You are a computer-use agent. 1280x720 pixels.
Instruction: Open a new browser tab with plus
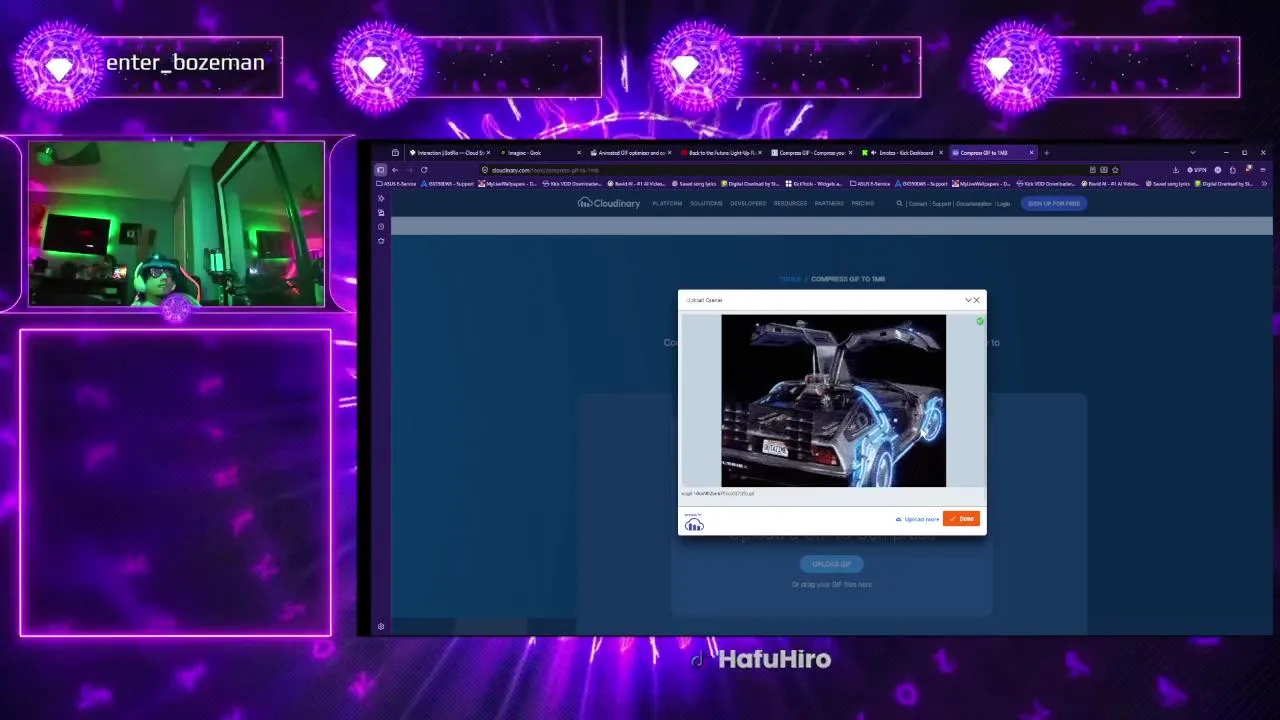pos(1046,153)
